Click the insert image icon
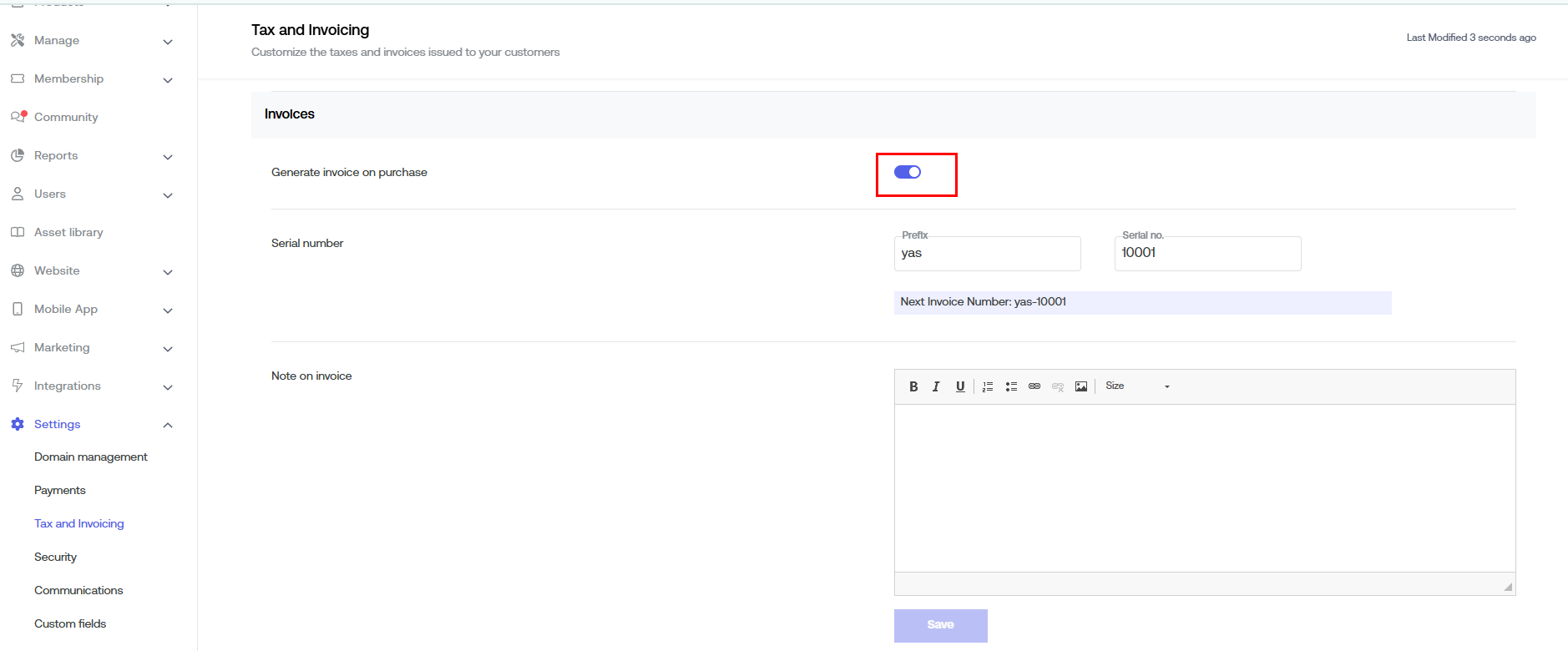The image size is (1568, 651). (1081, 386)
